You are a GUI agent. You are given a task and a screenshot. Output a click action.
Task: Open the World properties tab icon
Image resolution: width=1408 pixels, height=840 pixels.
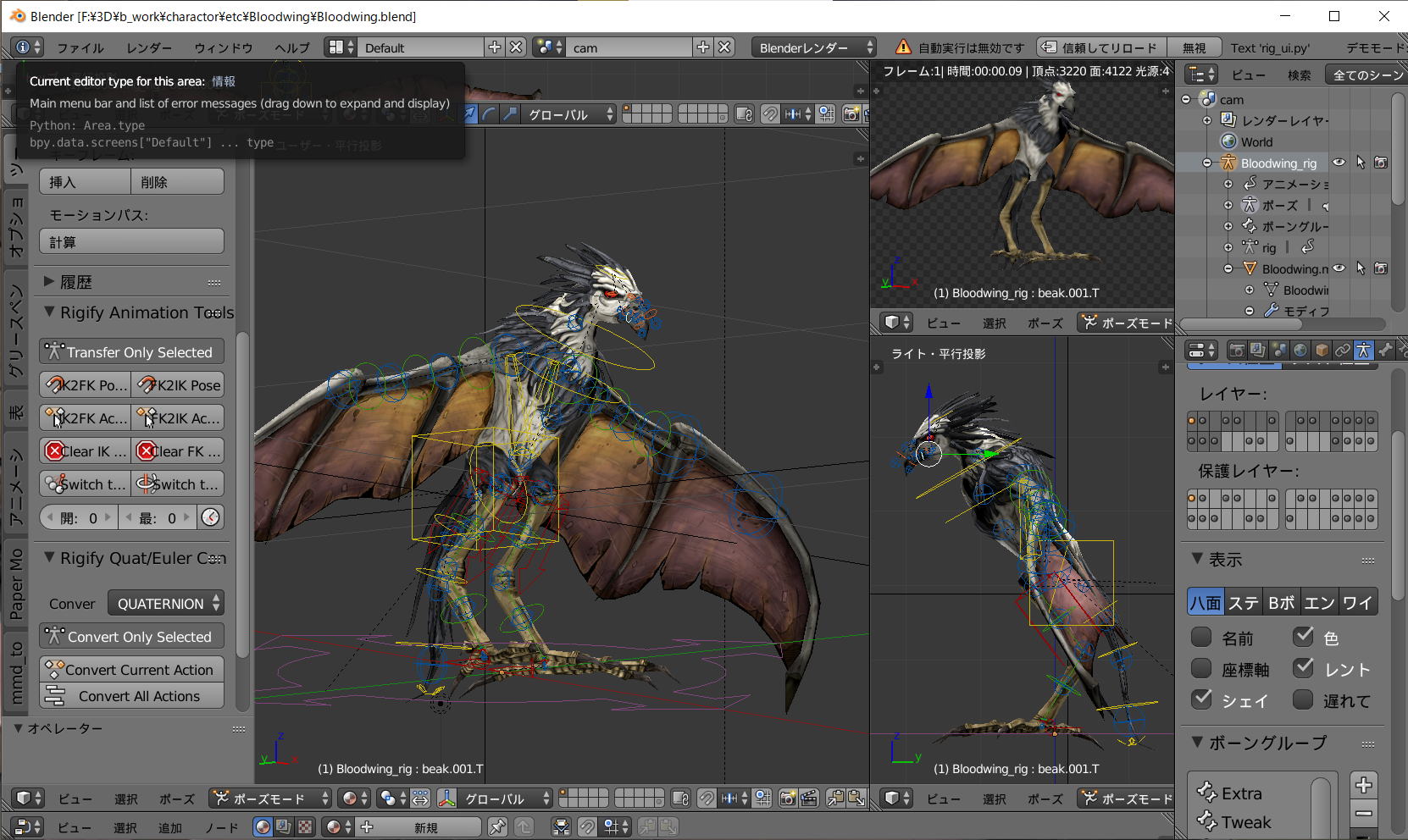(1300, 350)
